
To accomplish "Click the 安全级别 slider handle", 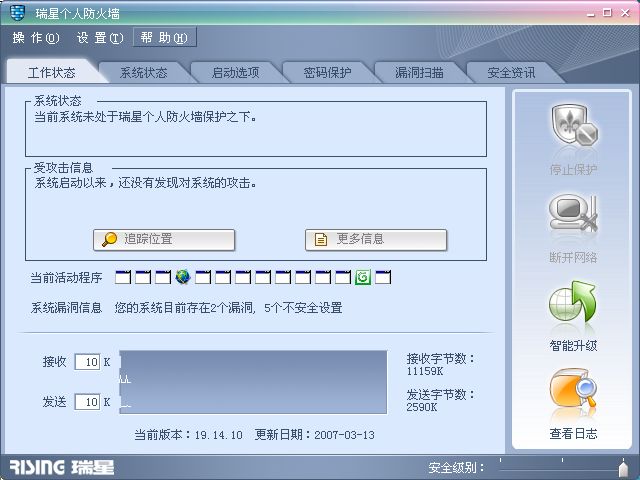I will pyautogui.click(x=623, y=468).
